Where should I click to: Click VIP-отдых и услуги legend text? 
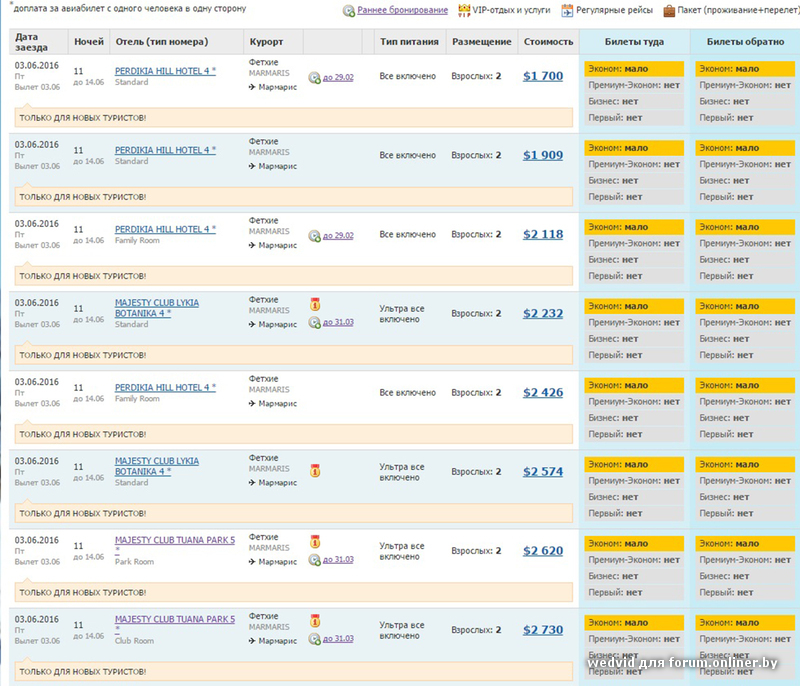[511, 10]
